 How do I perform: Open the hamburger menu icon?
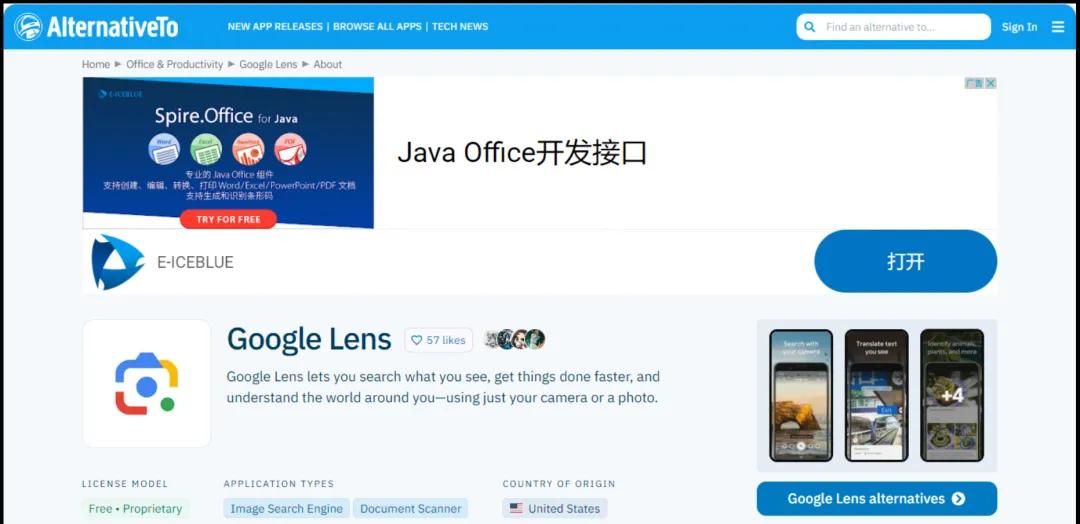tap(1058, 27)
